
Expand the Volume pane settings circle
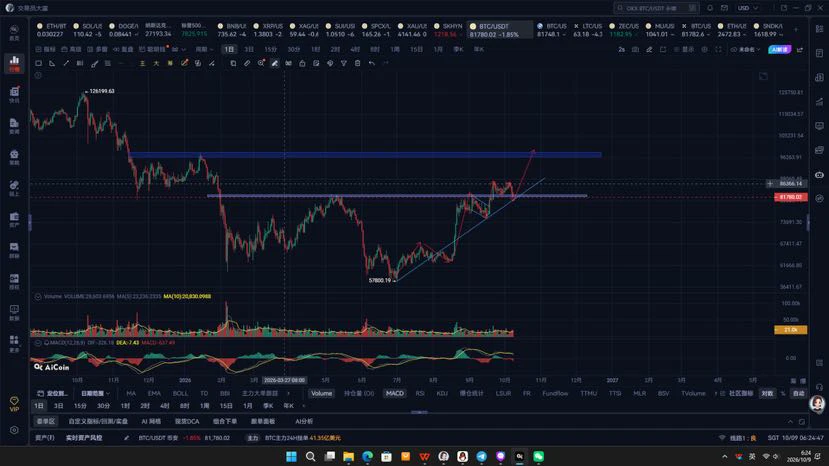pos(38,296)
